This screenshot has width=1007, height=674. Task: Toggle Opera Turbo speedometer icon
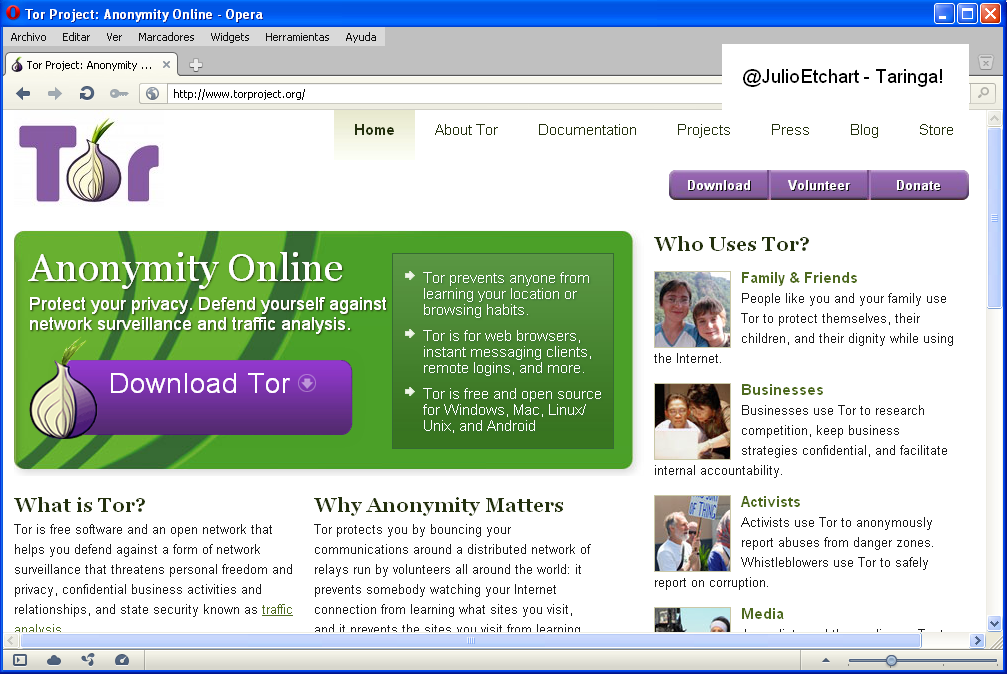122,660
